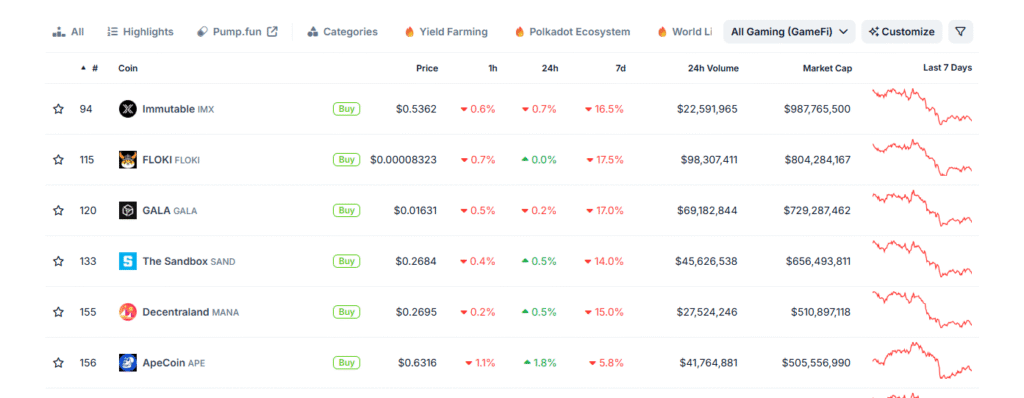The width and height of the screenshot is (1024, 398).
Task: Star Immutable to add to watchlist
Action: [x=58, y=109]
